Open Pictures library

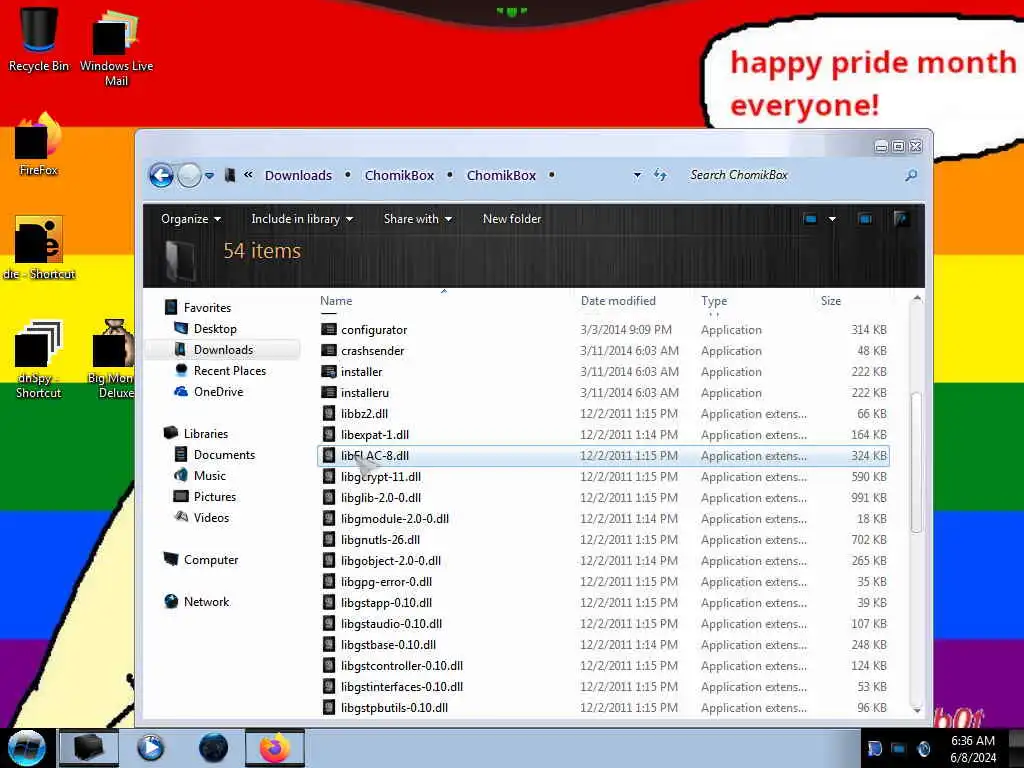click(x=214, y=496)
